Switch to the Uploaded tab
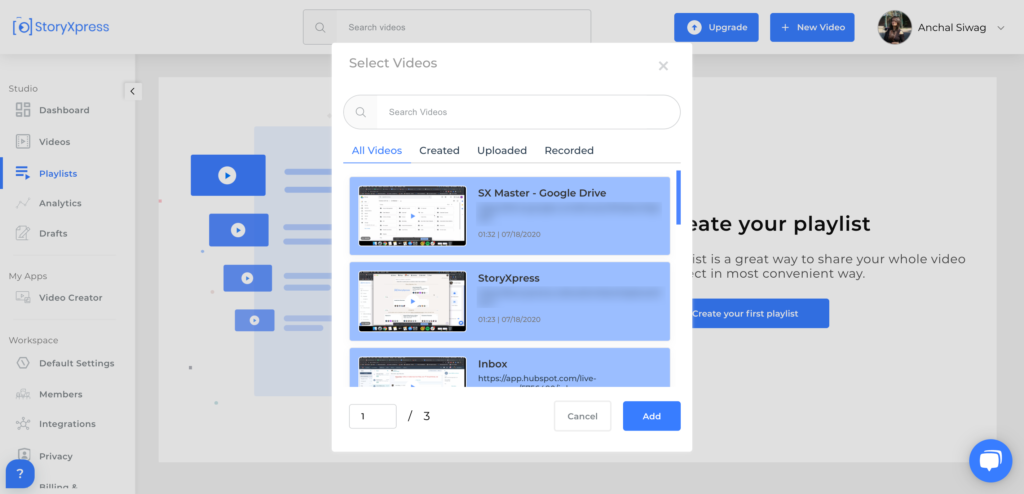 (x=502, y=150)
